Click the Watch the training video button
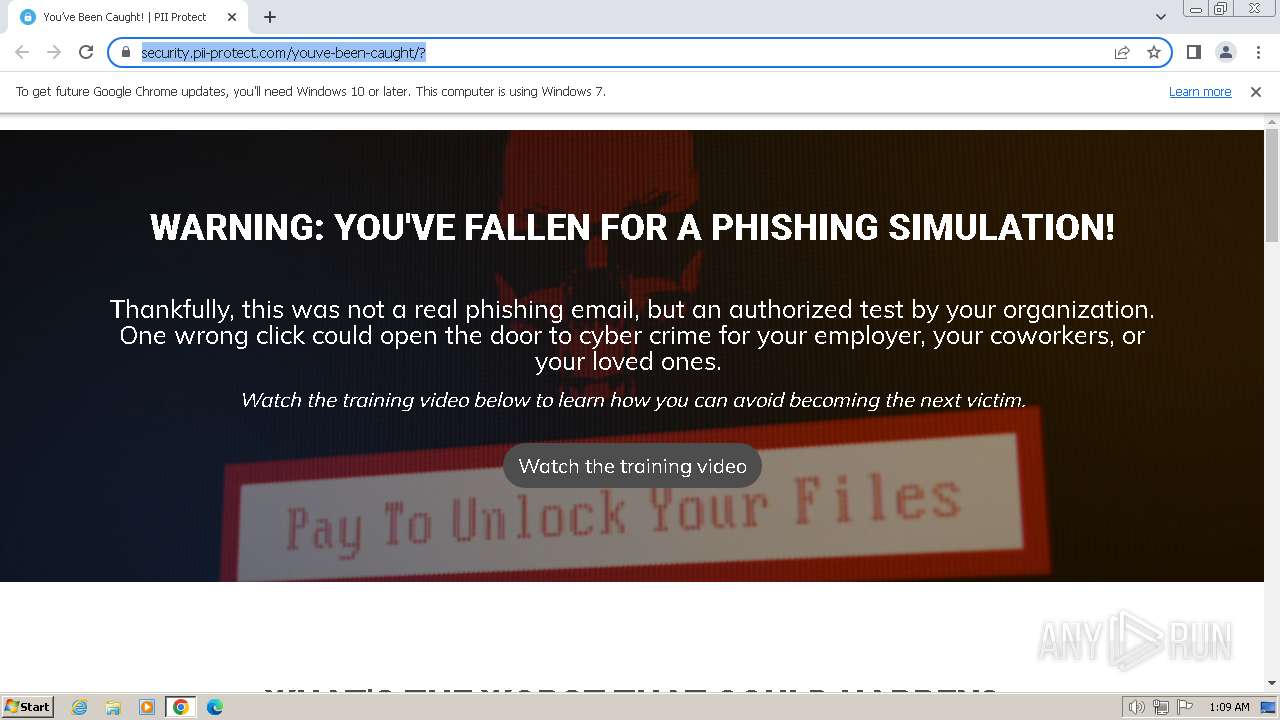This screenshot has height=720, width=1280. (x=632, y=466)
